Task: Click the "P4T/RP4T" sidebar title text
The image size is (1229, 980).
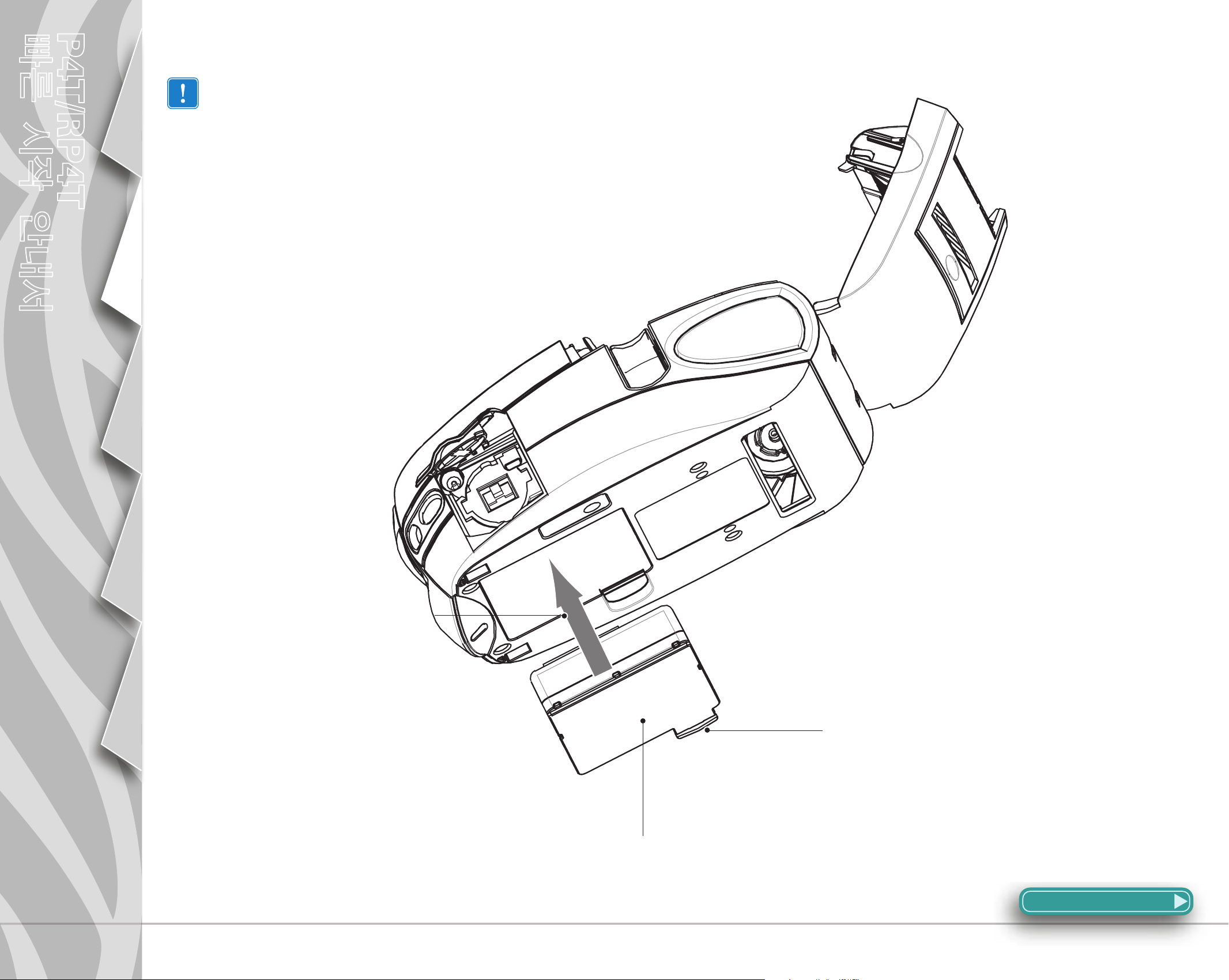Action: click(72, 121)
